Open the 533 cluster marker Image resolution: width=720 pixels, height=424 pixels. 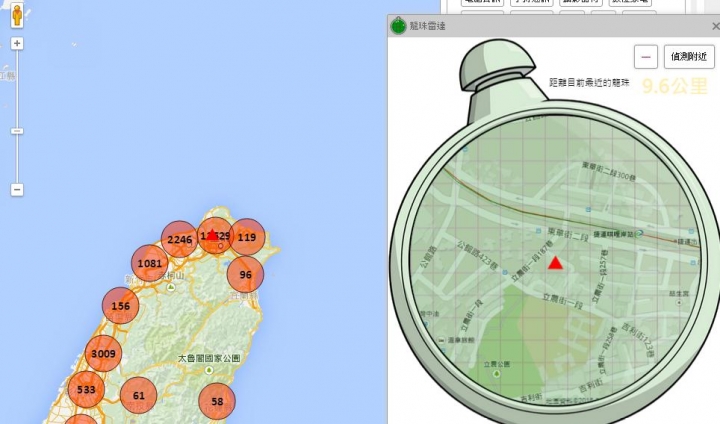point(86,390)
